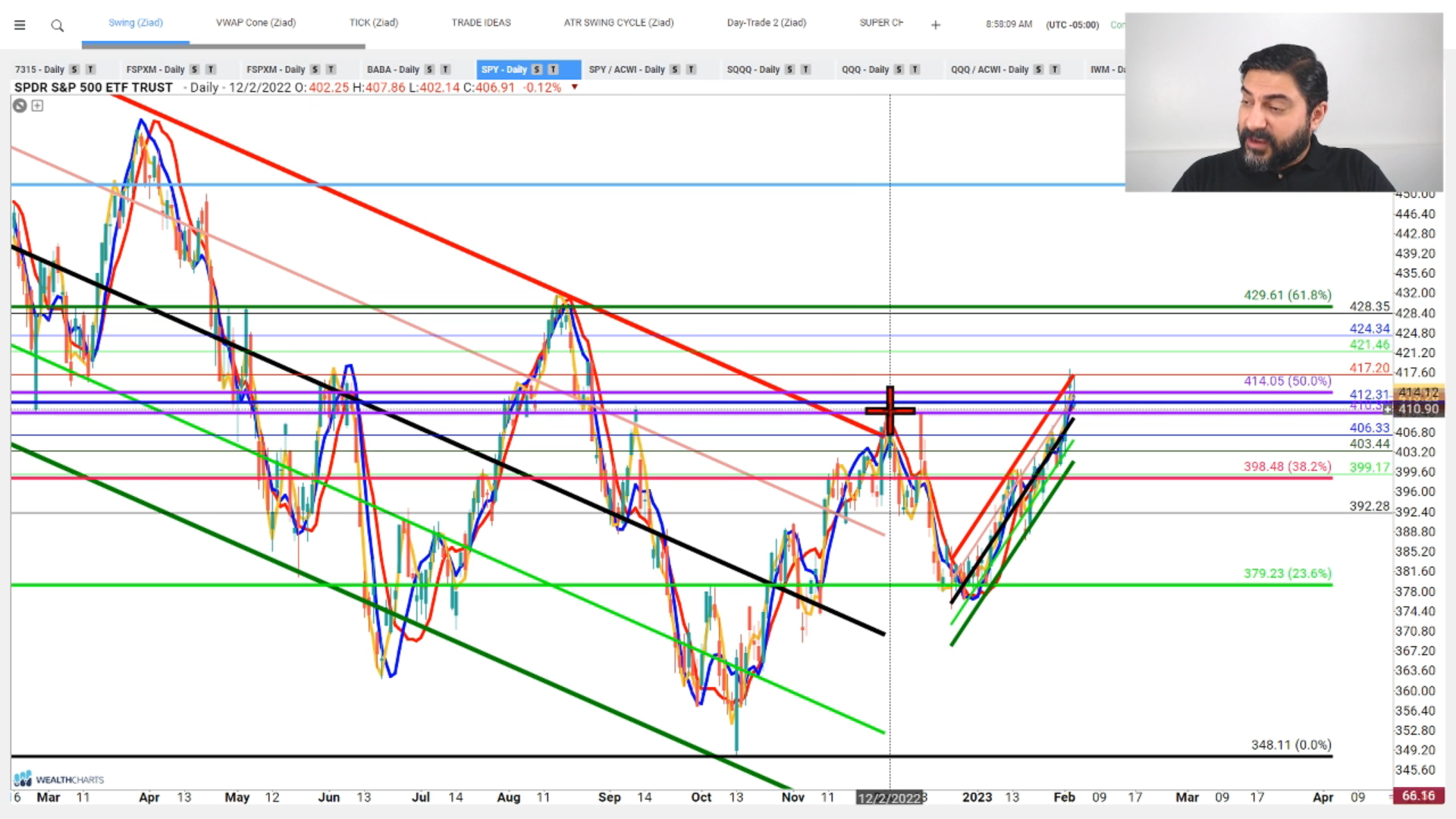This screenshot has width=1456, height=819.
Task: Click the 429.61 (61.8%) Fibonacci label
Action: [x=1288, y=295]
